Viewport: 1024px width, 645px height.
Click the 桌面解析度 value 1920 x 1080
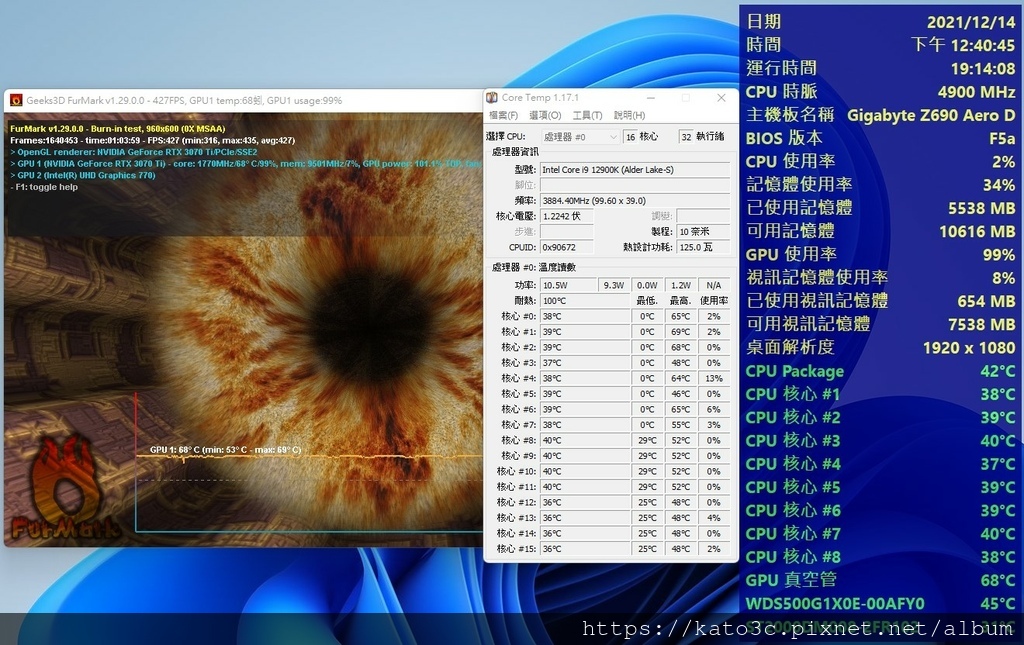pos(969,348)
